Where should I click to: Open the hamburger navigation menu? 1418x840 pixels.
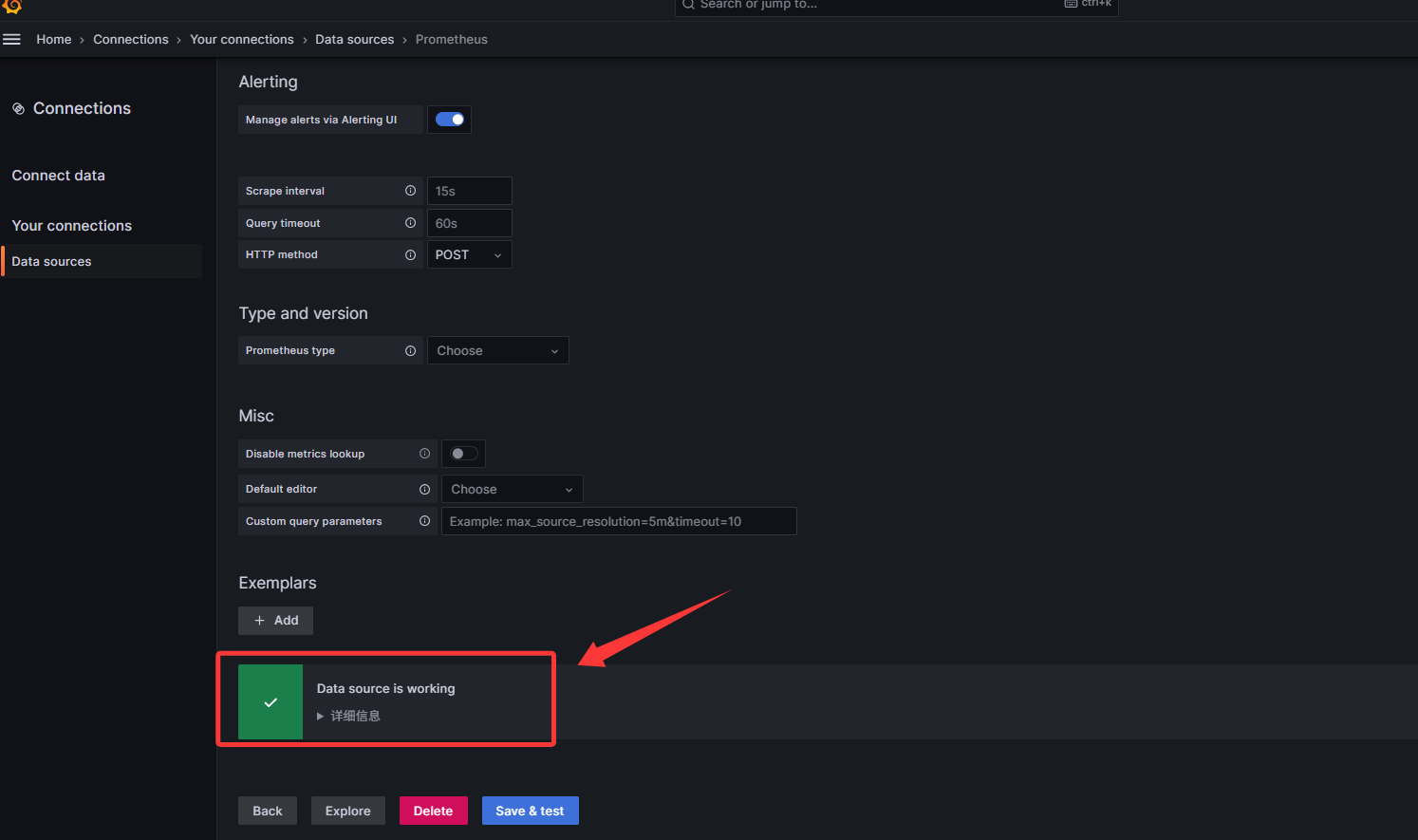[x=11, y=40]
